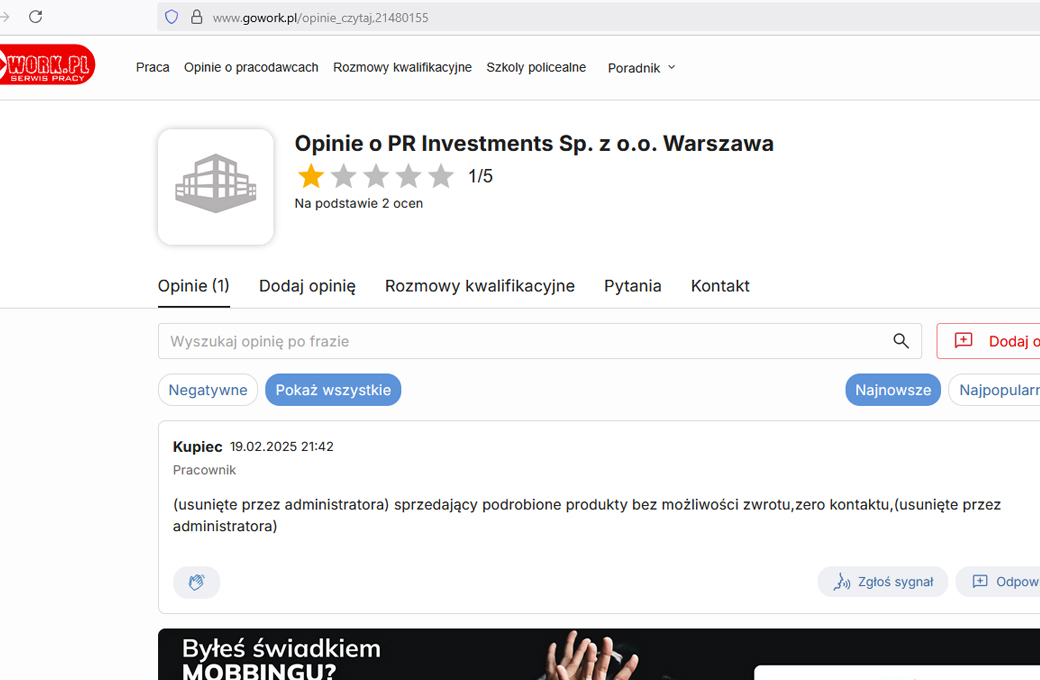Open the Praca menu item
This screenshot has height=680, width=1040.
pos(153,68)
